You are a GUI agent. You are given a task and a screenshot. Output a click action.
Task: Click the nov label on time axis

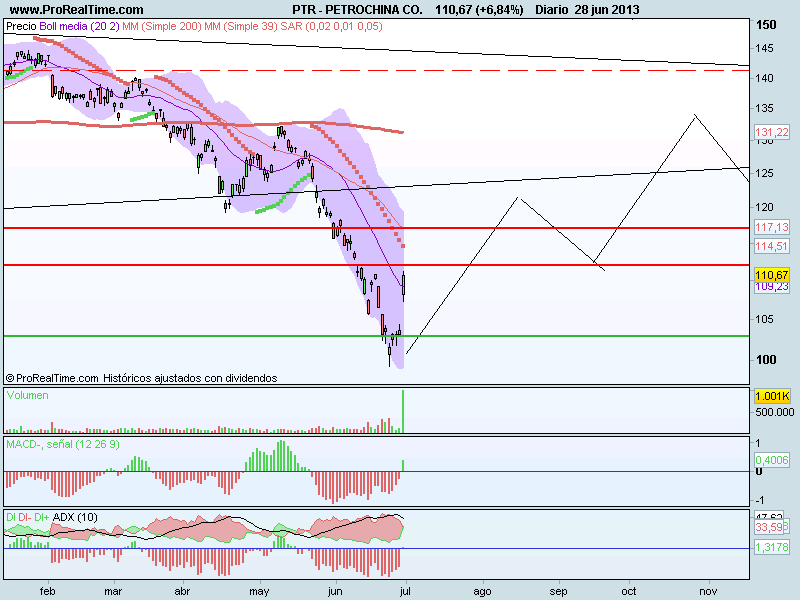(x=708, y=591)
